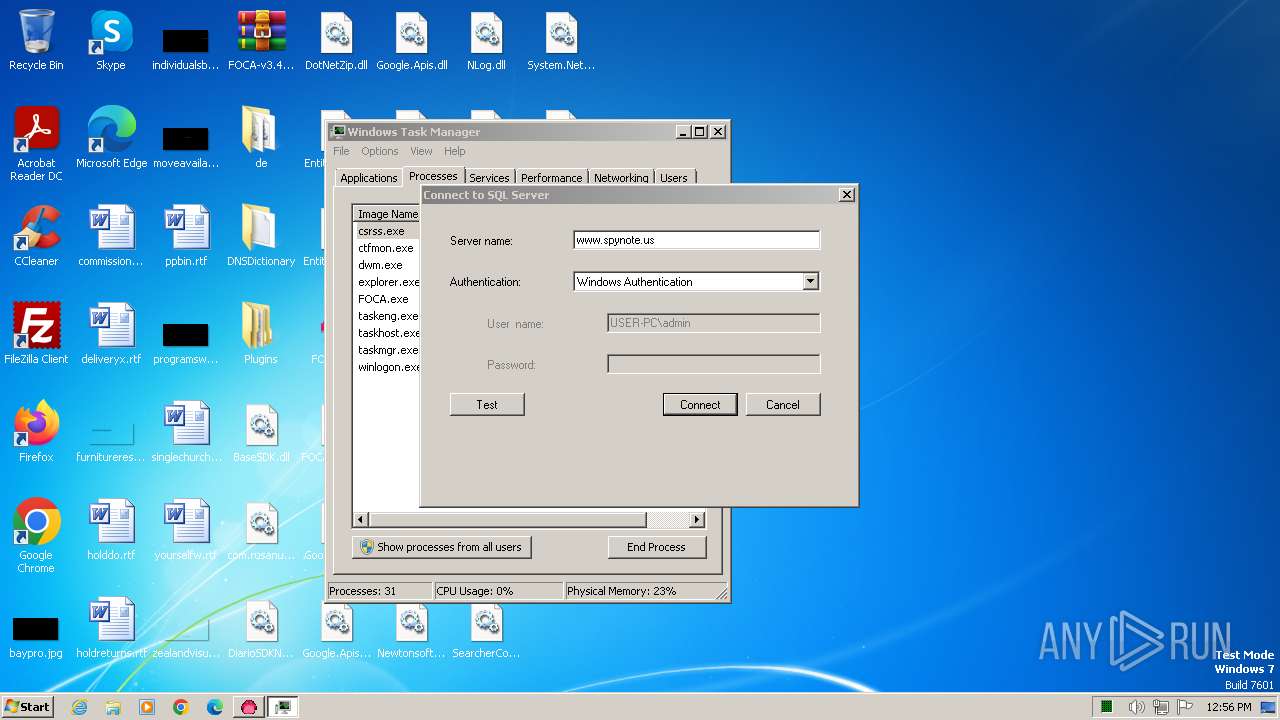Select BaseSDK.dll file icon
This screenshot has height=720, width=1280.
point(261,432)
